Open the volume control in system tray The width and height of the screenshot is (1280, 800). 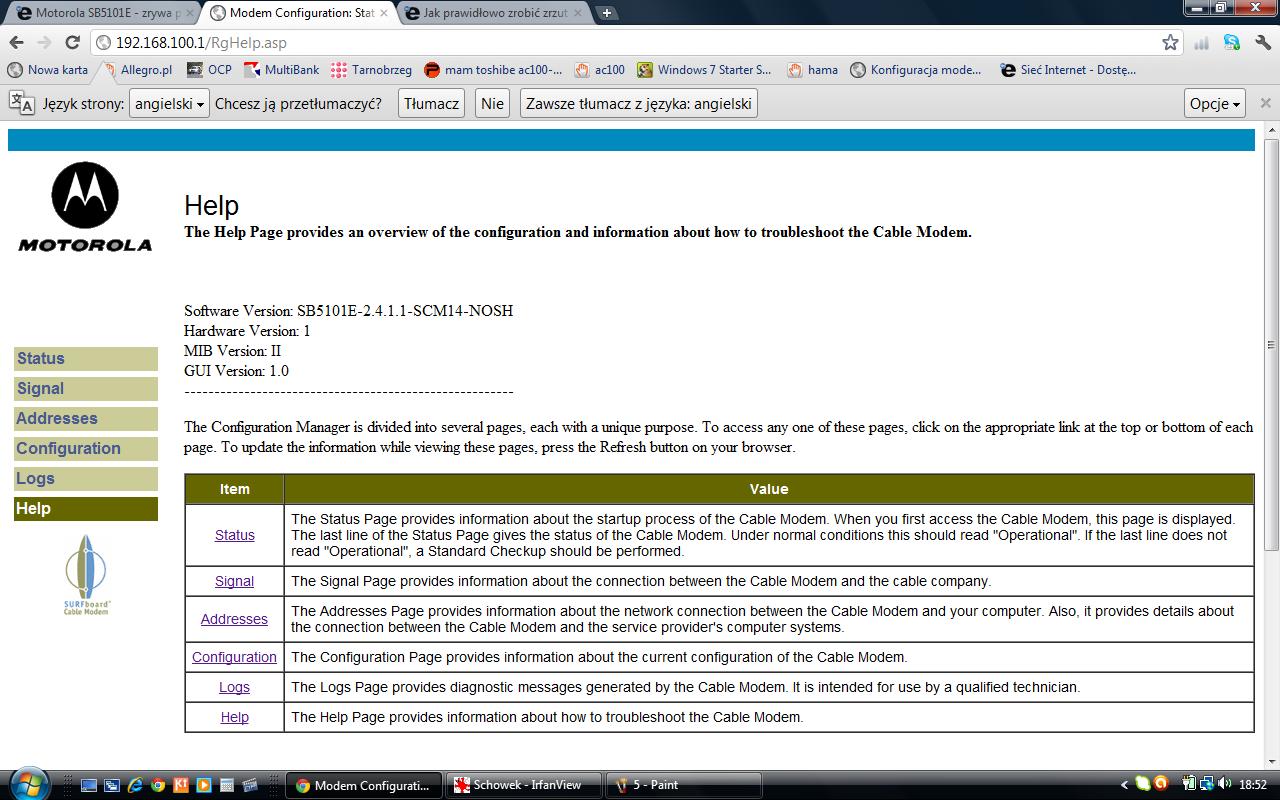coord(1223,785)
